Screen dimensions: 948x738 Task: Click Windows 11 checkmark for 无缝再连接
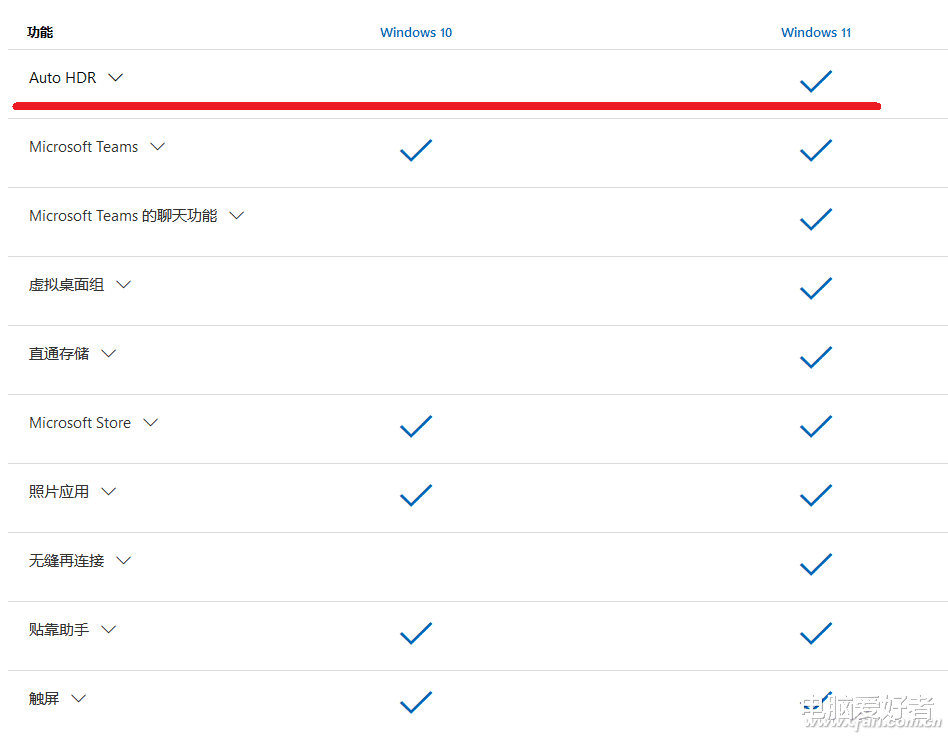[x=816, y=564]
